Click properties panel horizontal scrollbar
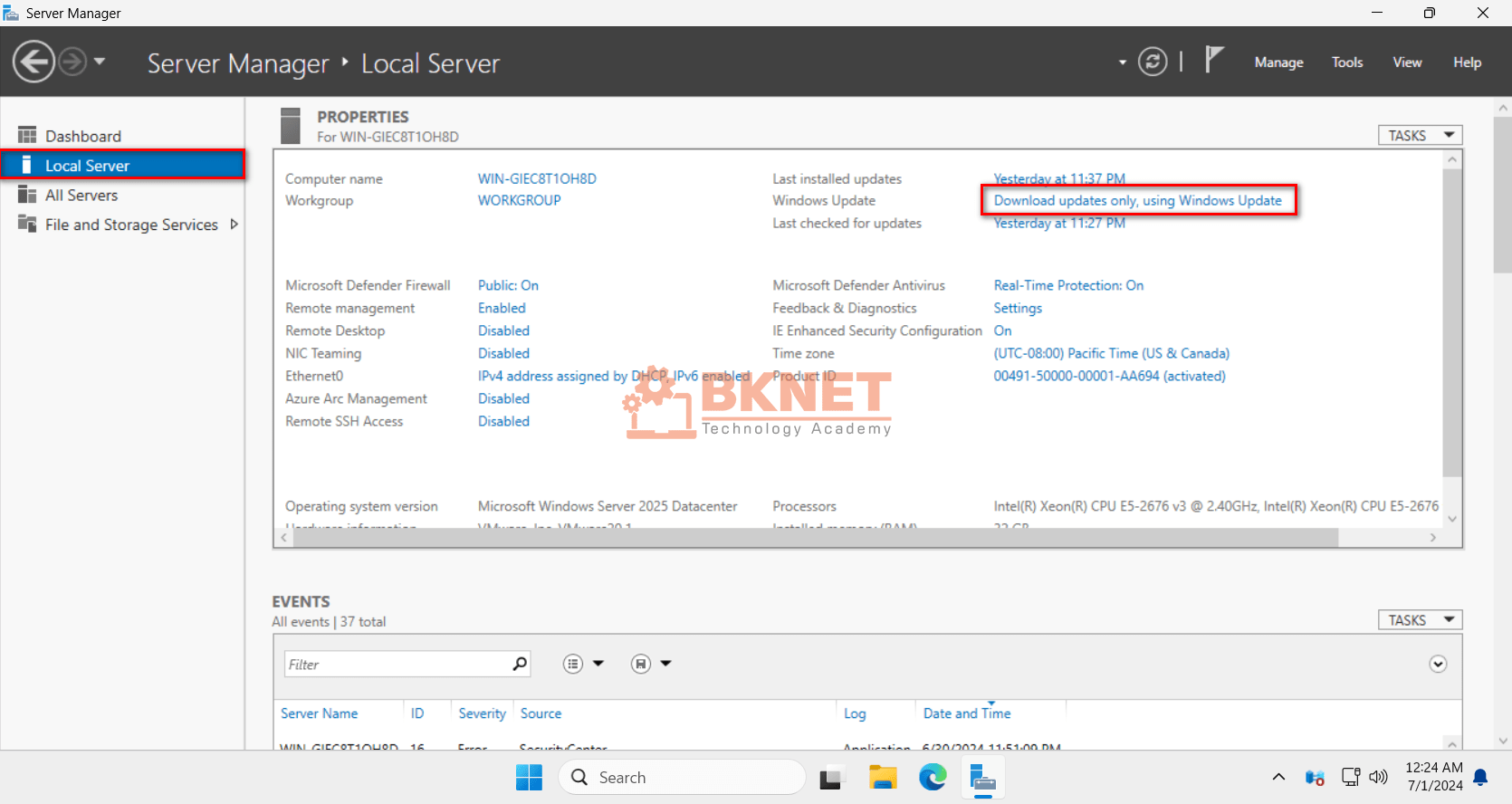The height and width of the screenshot is (804, 1512). (816, 538)
